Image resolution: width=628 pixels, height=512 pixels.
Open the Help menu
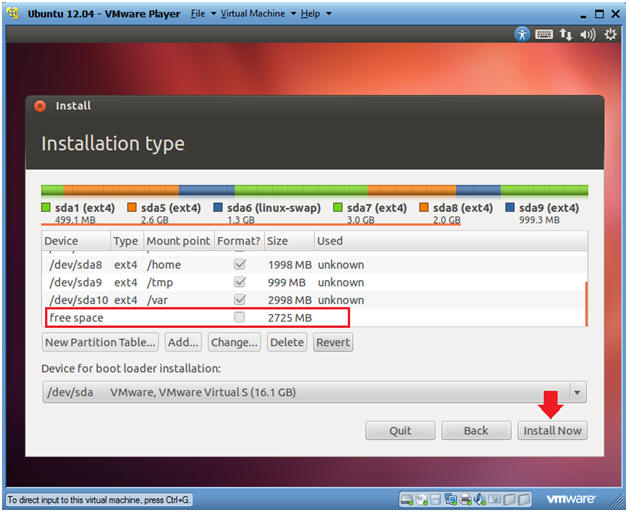point(316,14)
